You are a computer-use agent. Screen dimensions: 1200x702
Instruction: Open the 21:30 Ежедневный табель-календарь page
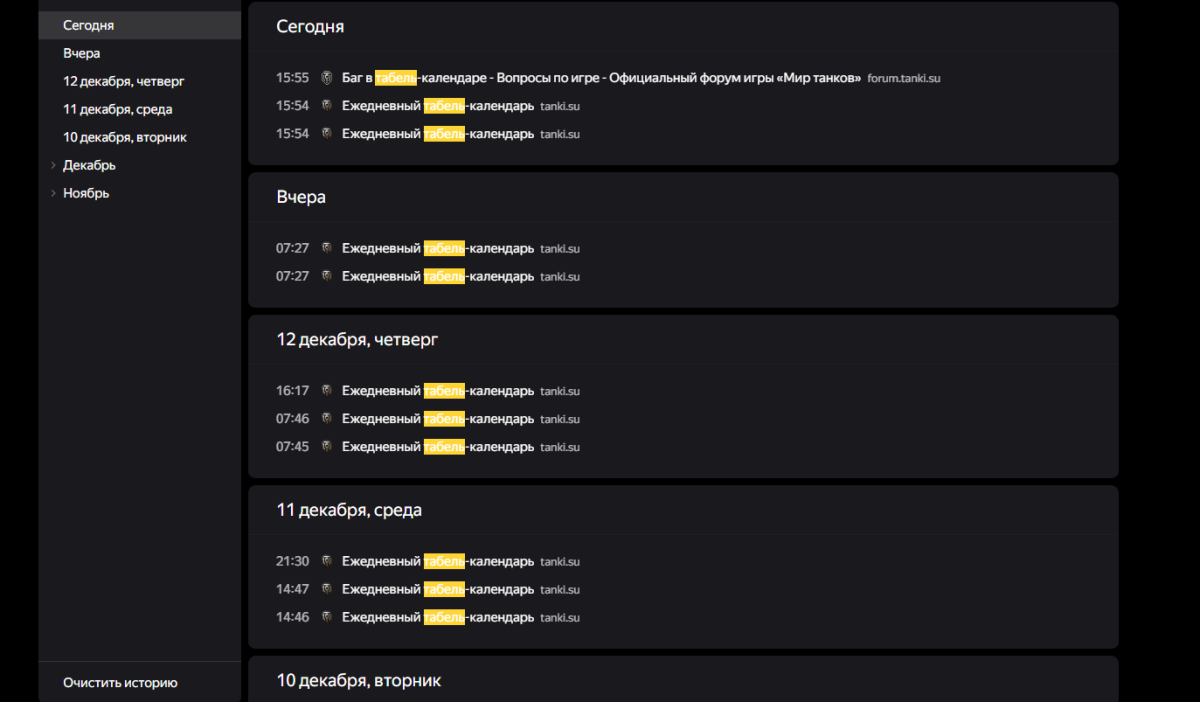[437, 562]
